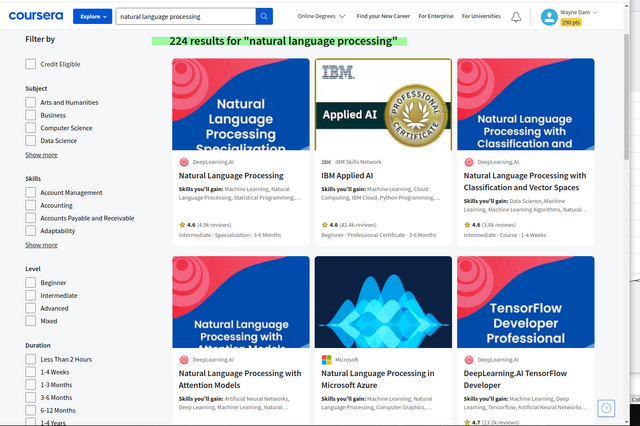This screenshot has width=640, height=426.
Task: Check the Credit Eligible filter
Action: (x=31, y=64)
